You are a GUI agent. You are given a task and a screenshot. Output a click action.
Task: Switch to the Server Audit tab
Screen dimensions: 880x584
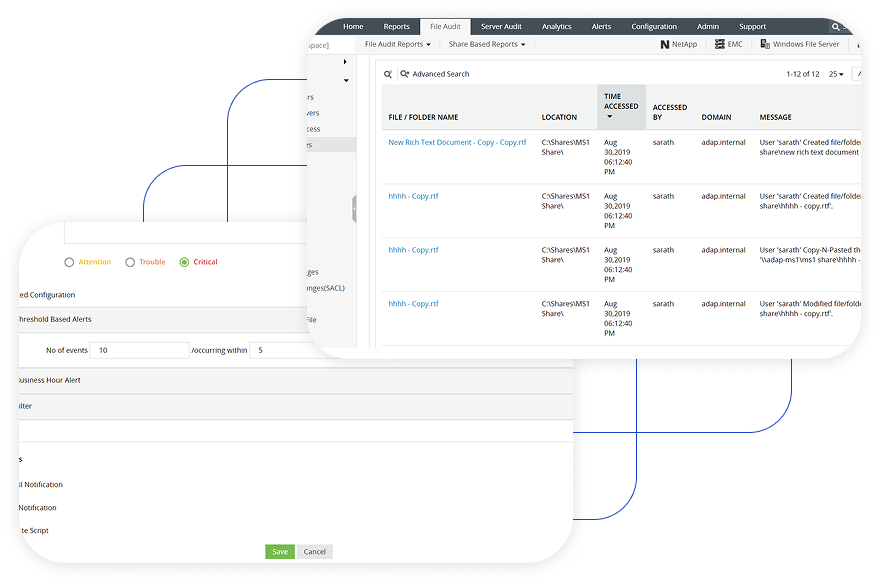(x=502, y=27)
